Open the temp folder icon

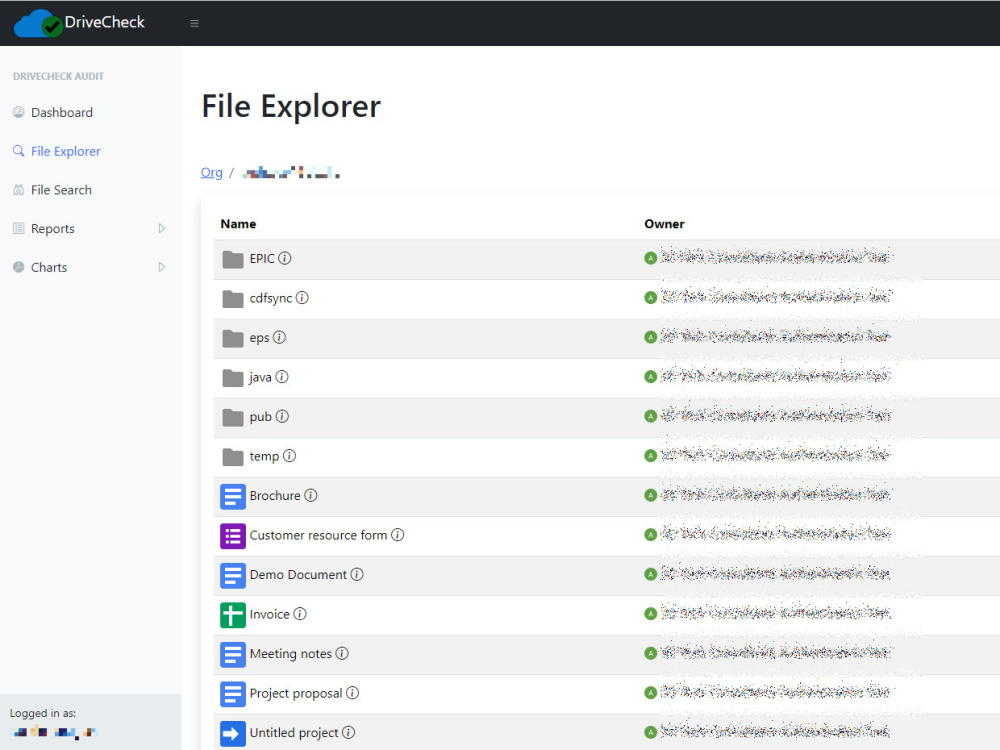click(233, 457)
